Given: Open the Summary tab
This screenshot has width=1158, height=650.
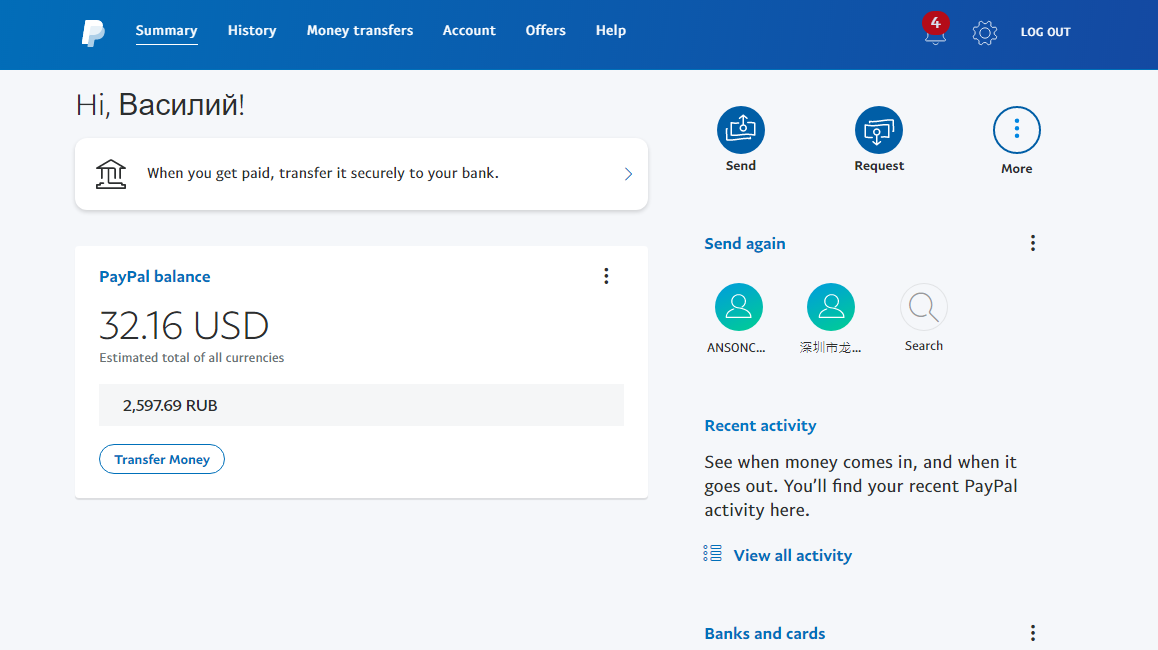Looking at the screenshot, I should 166,30.
